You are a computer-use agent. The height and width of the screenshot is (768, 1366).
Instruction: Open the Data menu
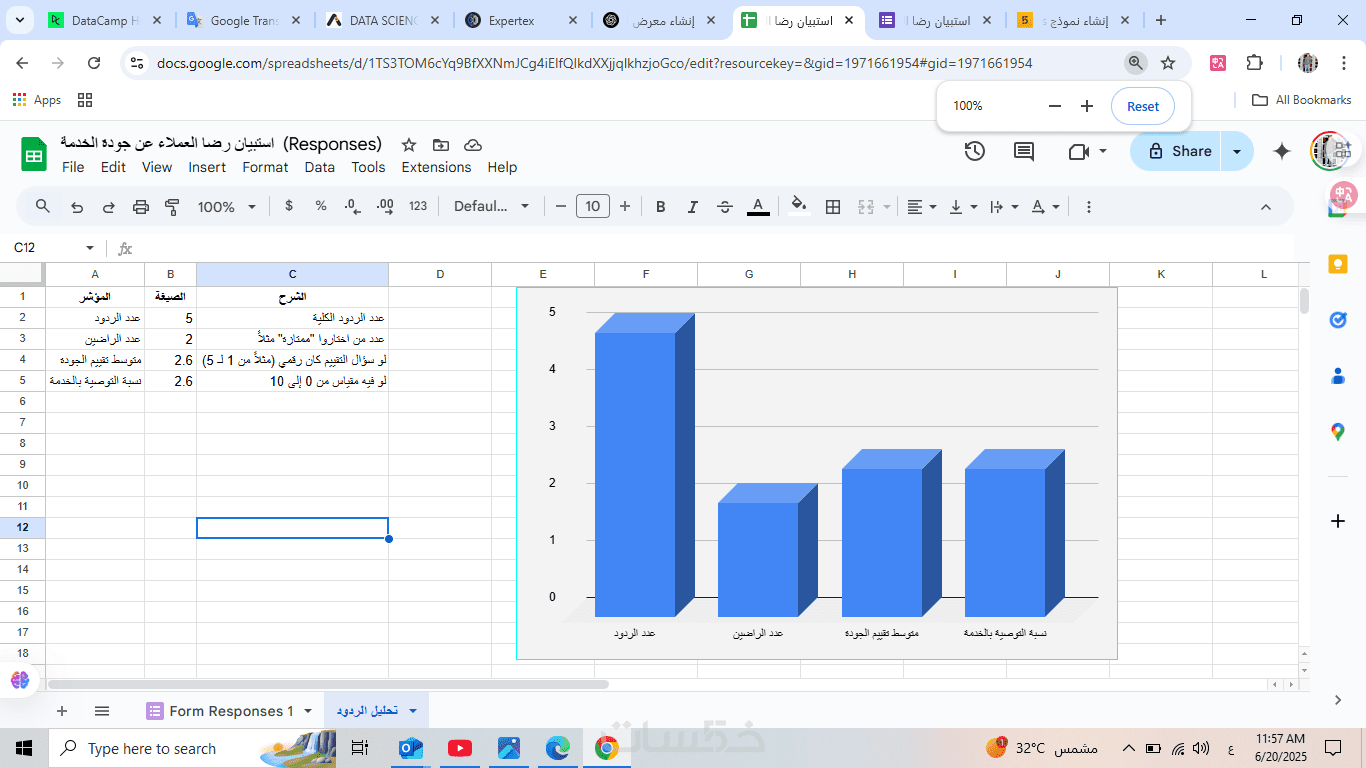click(x=320, y=167)
